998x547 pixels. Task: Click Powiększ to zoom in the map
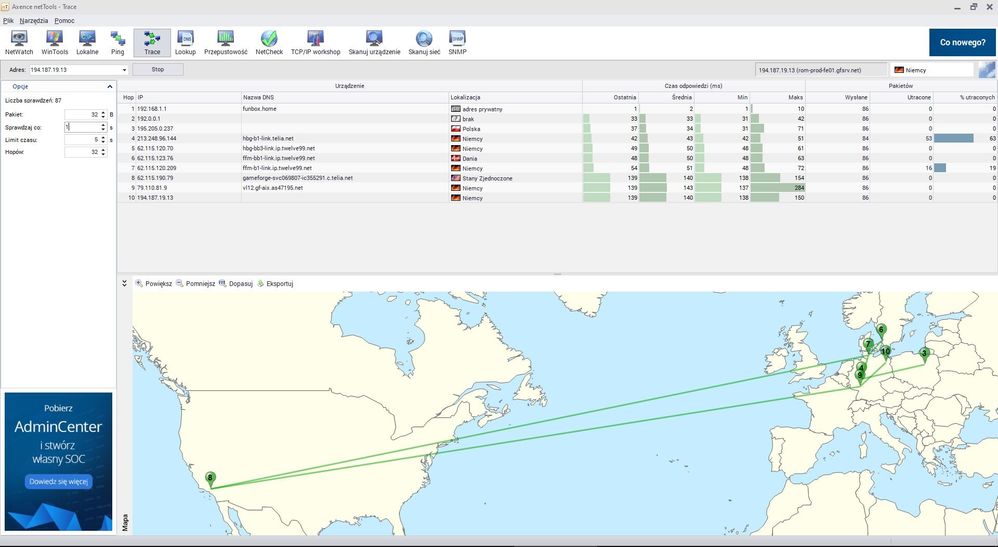tap(153, 283)
